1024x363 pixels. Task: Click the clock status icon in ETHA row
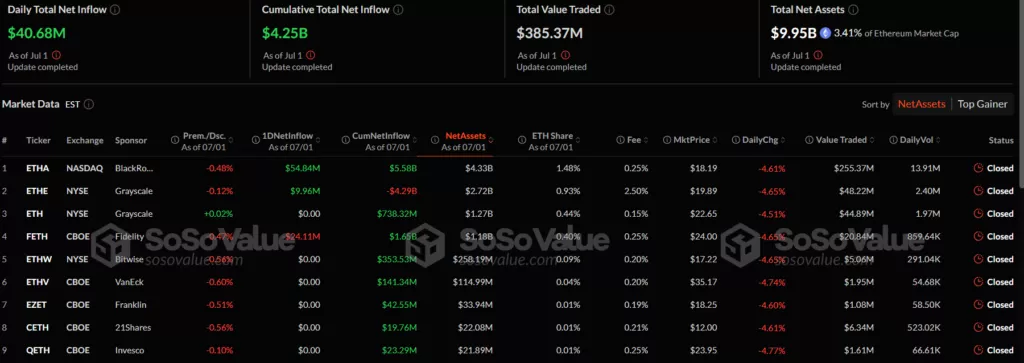[x=978, y=168]
